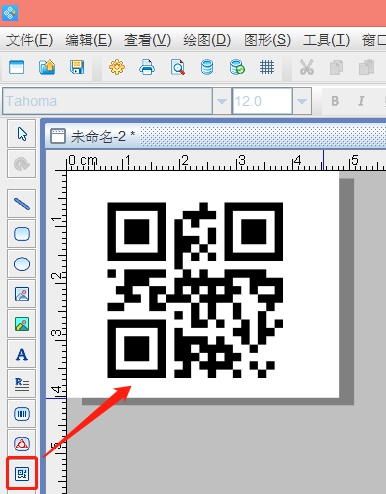Pick the rounded rectangle tool

pos(22,234)
